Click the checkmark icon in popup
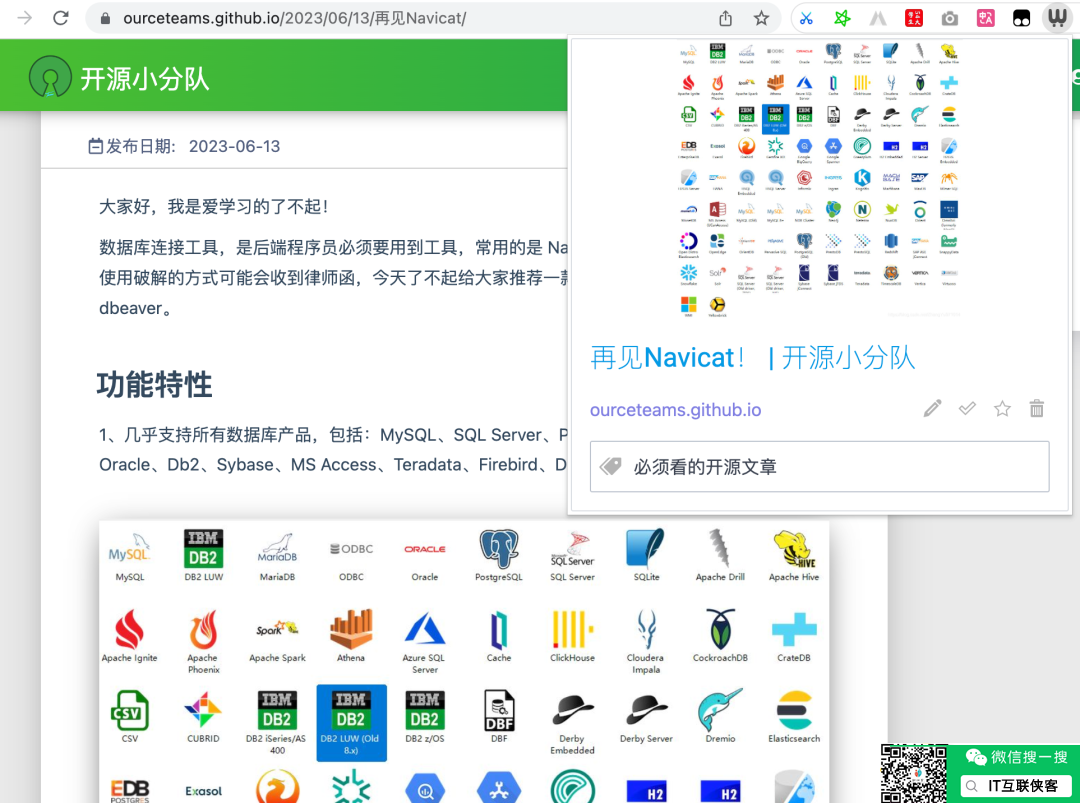This screenshot has width=1080, height=803. (x=967, y=409)
